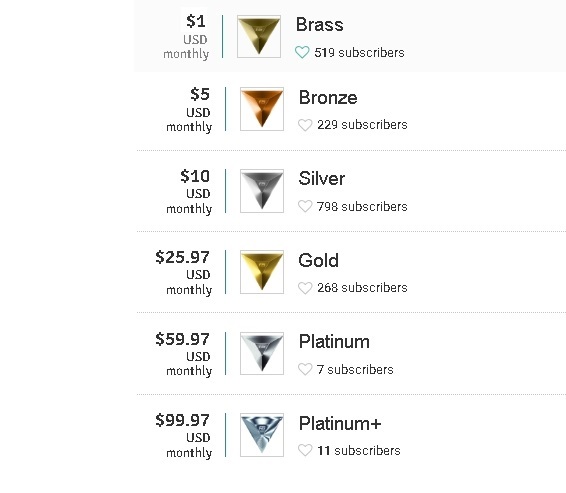
Task: Toggle the heart next to 268 subscribers
Action: click(305, 288)
